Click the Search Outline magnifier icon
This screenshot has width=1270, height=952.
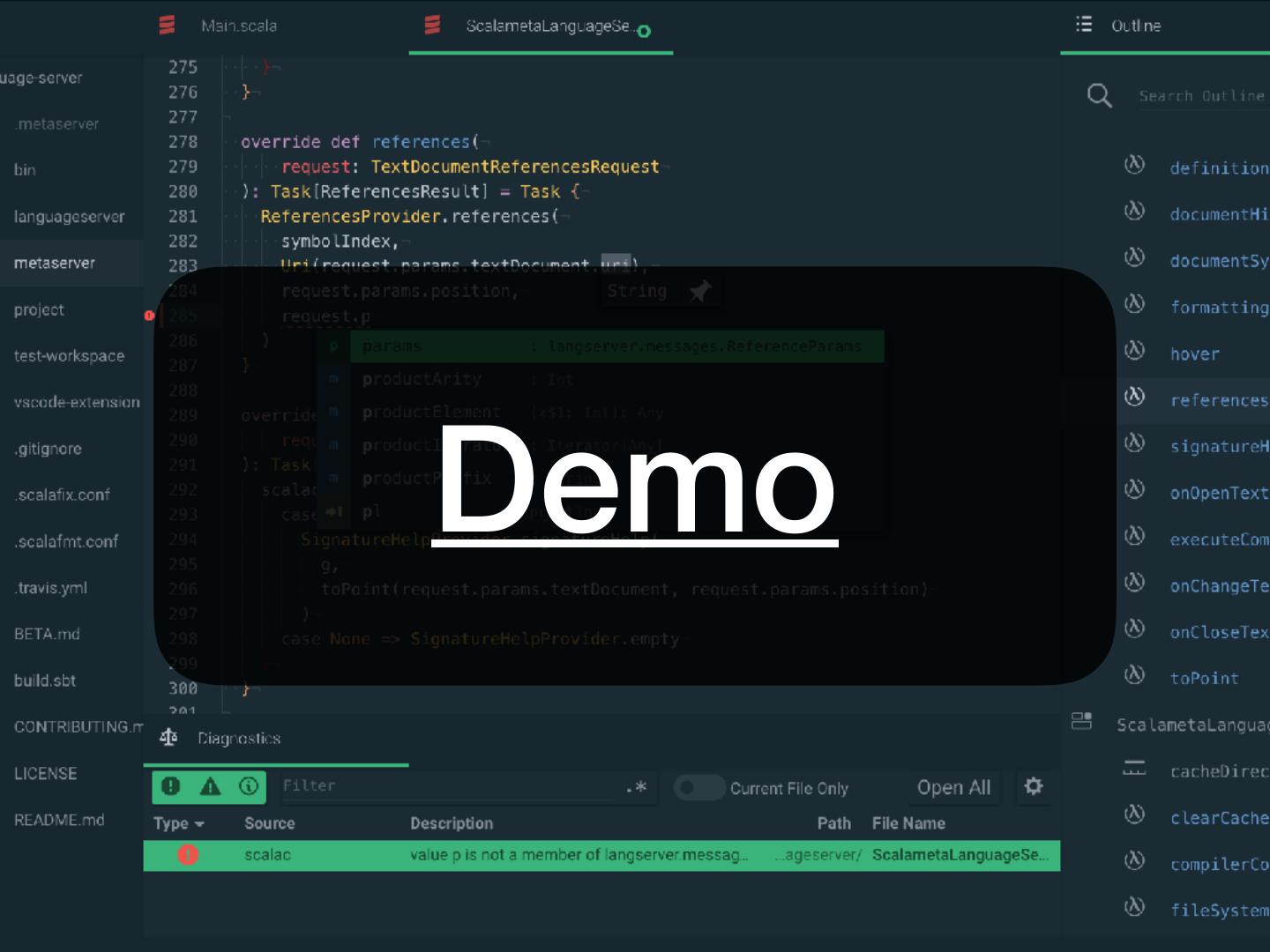[x=1099, y=95]
